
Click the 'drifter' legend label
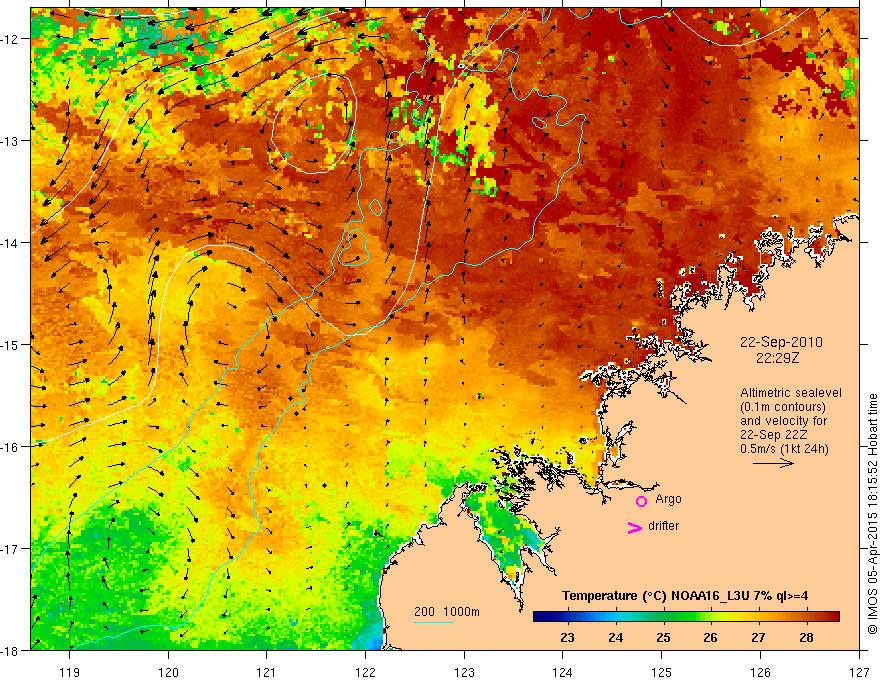pyautogui.click(x=663, y=526)
